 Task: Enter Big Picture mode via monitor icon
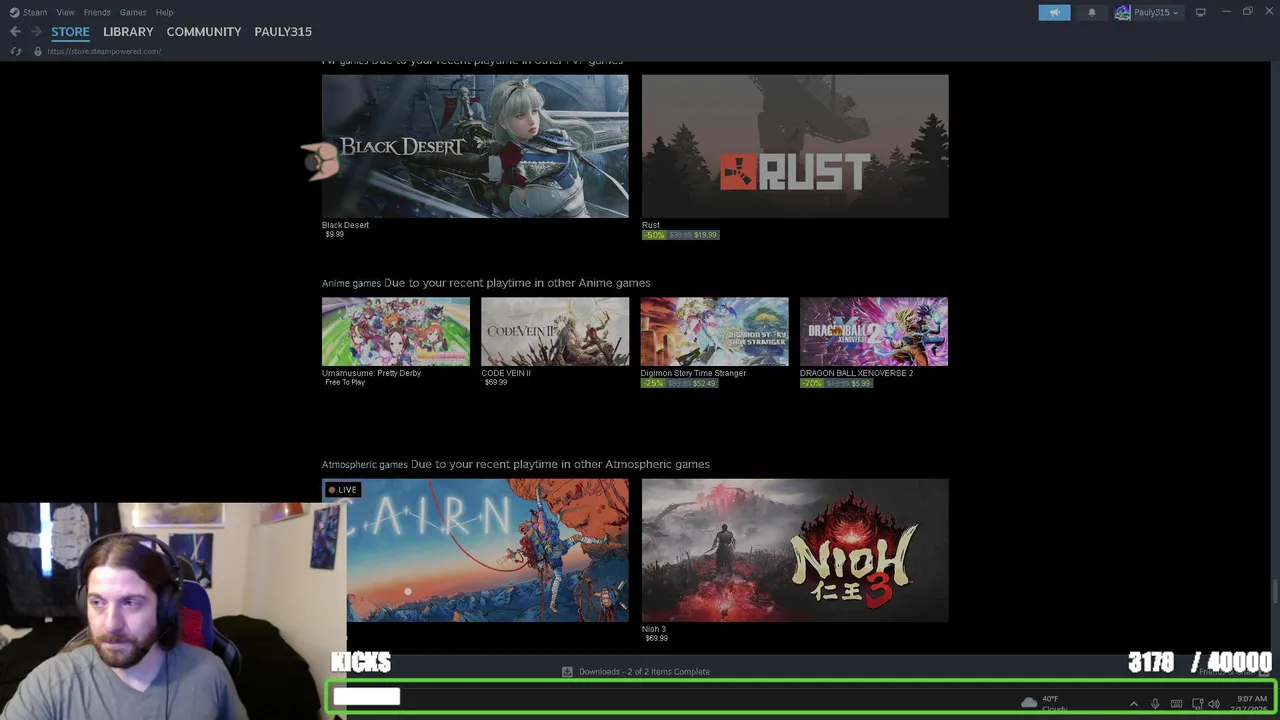coord(1200,12)
